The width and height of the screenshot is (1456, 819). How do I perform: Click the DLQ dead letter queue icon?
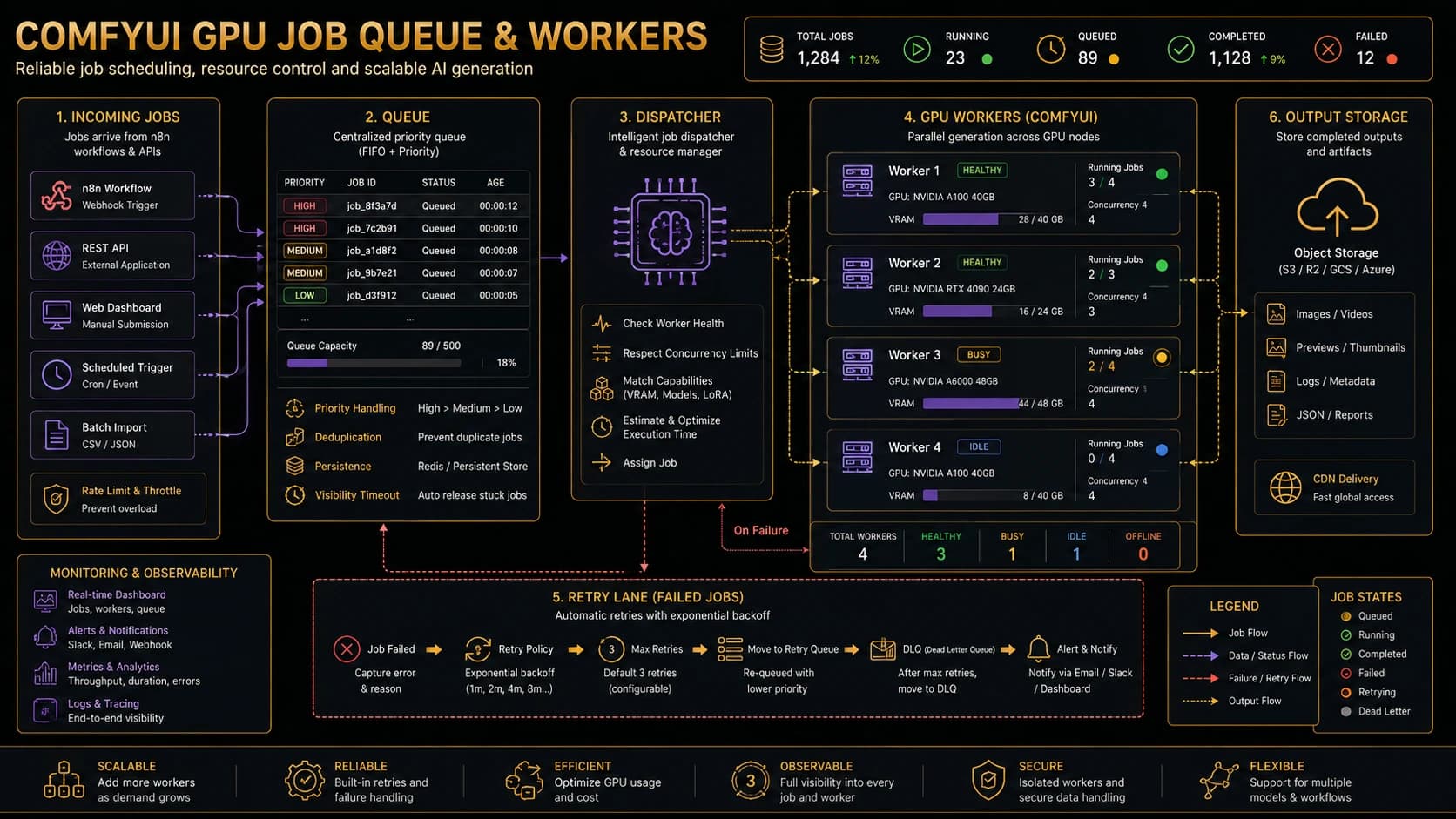pyautogui.click(x=883, y=649)
